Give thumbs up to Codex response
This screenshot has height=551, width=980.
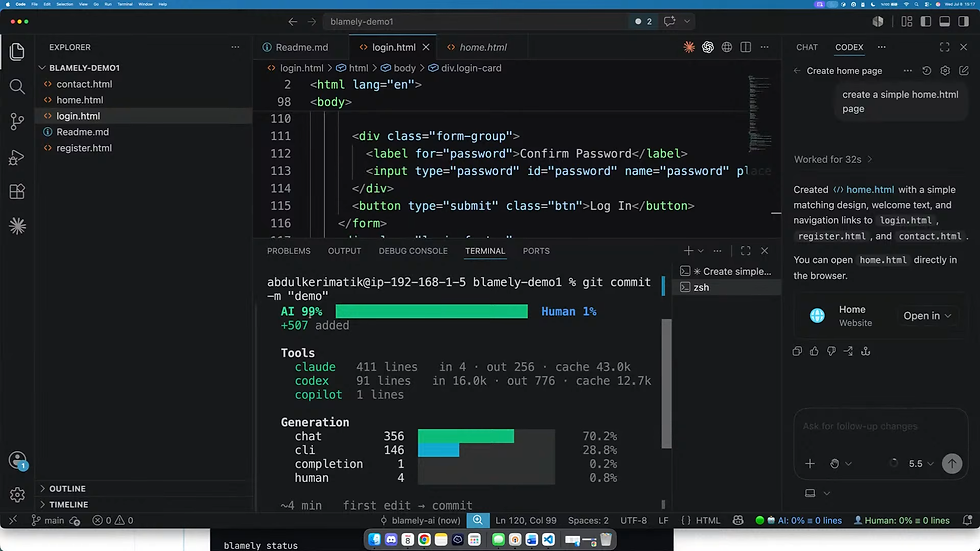(814, 351)
